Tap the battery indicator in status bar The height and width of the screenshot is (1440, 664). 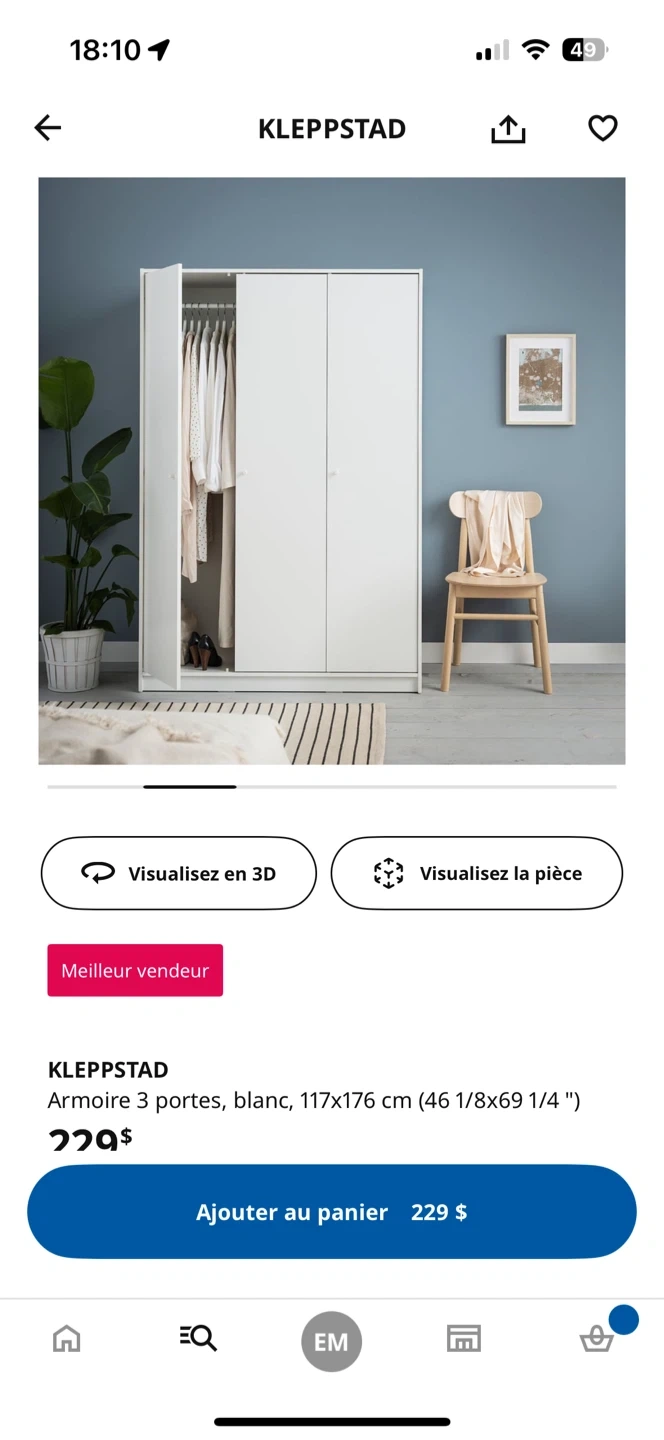click(x=585, y=50)
